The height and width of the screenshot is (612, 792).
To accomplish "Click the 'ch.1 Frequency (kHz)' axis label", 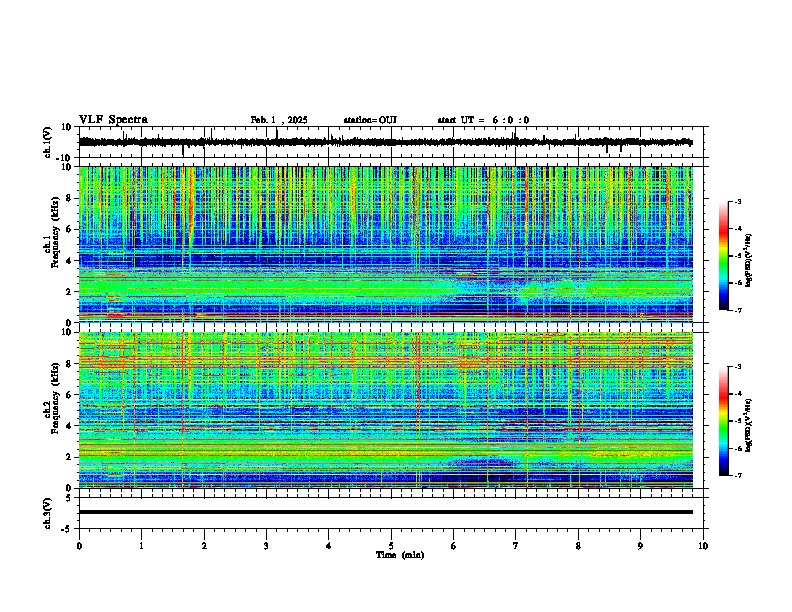I will point(52,232).
